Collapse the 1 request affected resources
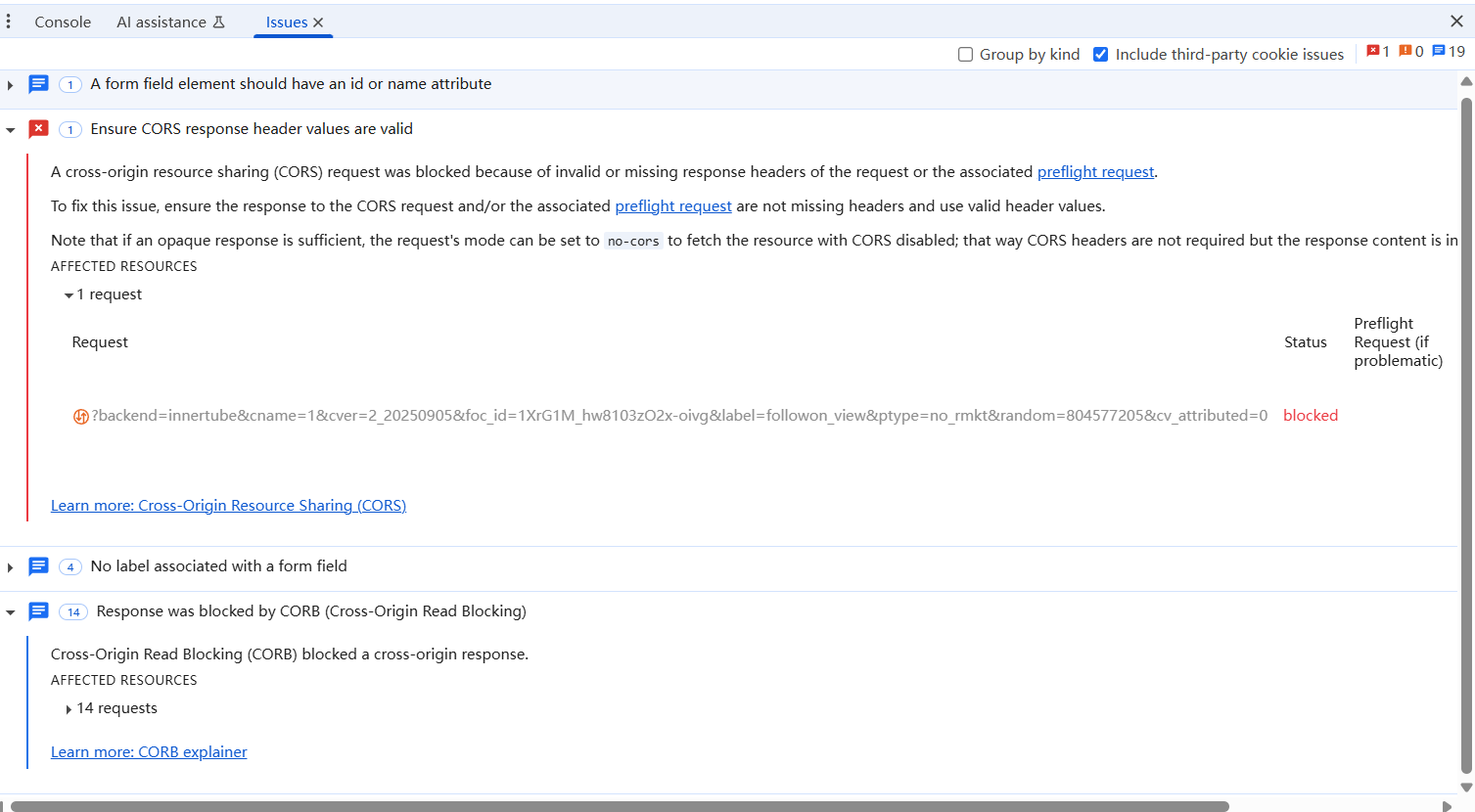 pyautogui.click(x=69, y=295)
